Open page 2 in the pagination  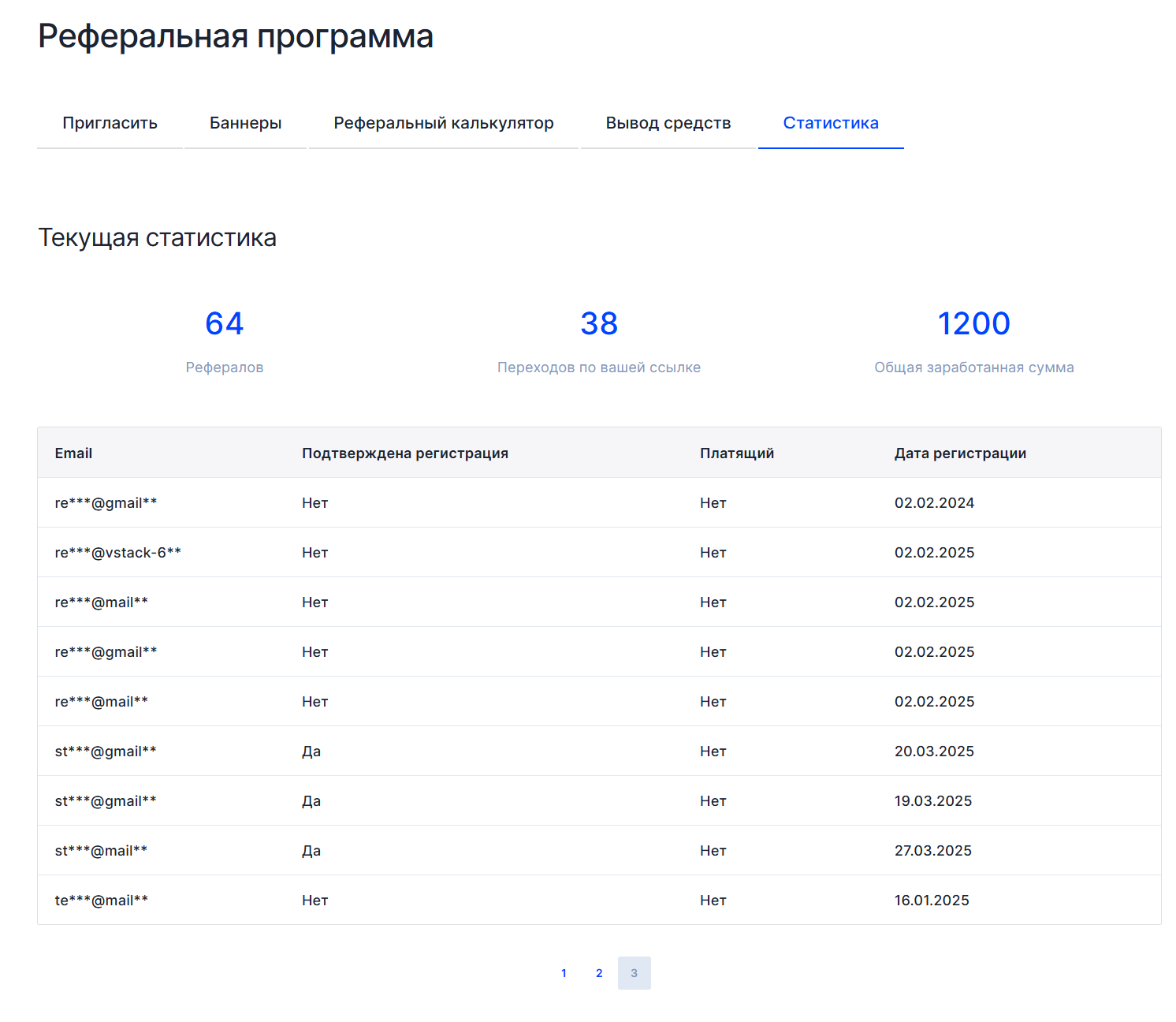pyautogui.click(x=599, y=973)
